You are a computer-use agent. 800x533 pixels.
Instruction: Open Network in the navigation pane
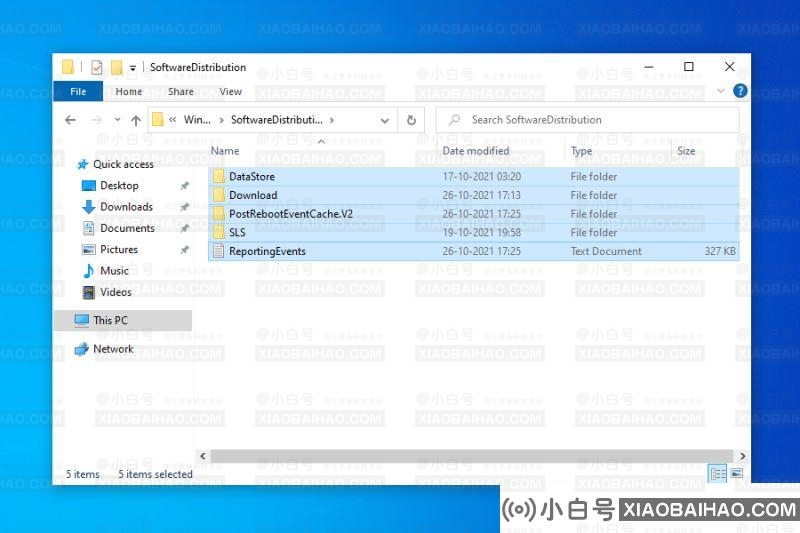point(113,349)
